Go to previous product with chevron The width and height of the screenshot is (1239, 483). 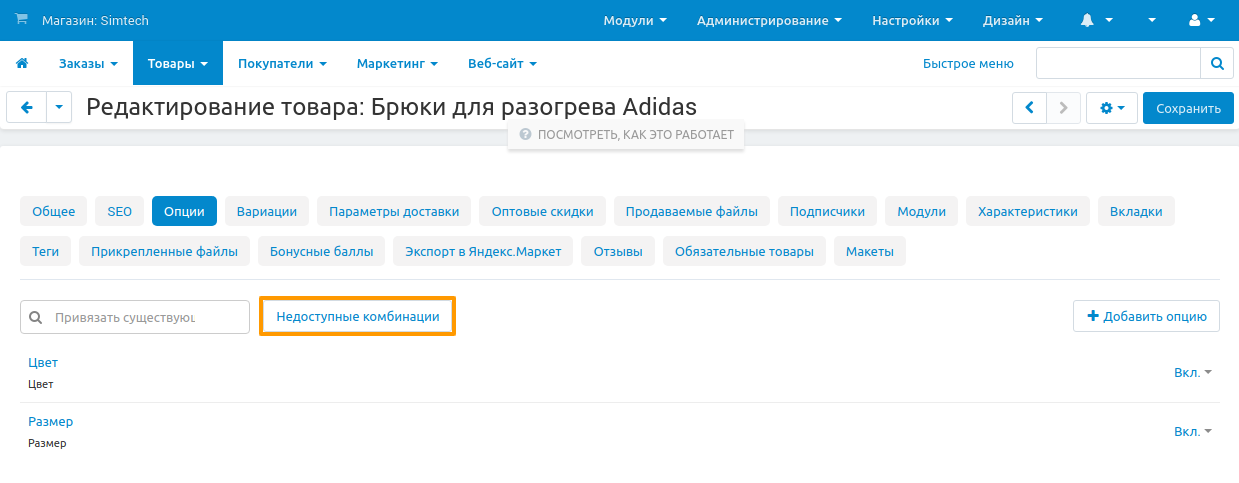(1029, 108)
